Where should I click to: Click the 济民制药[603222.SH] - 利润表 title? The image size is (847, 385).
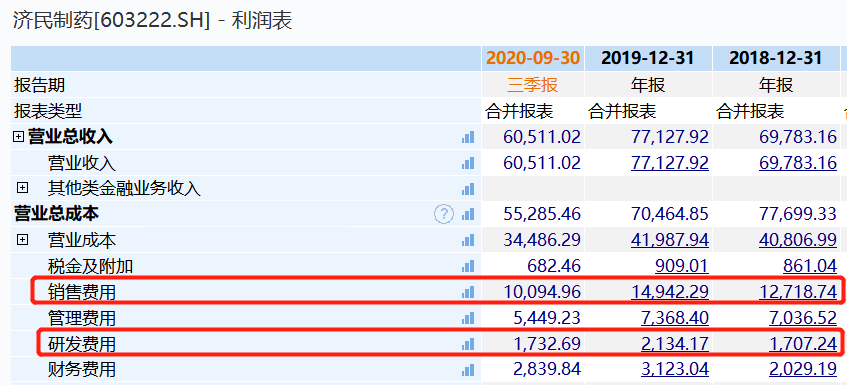pos(152,21)
